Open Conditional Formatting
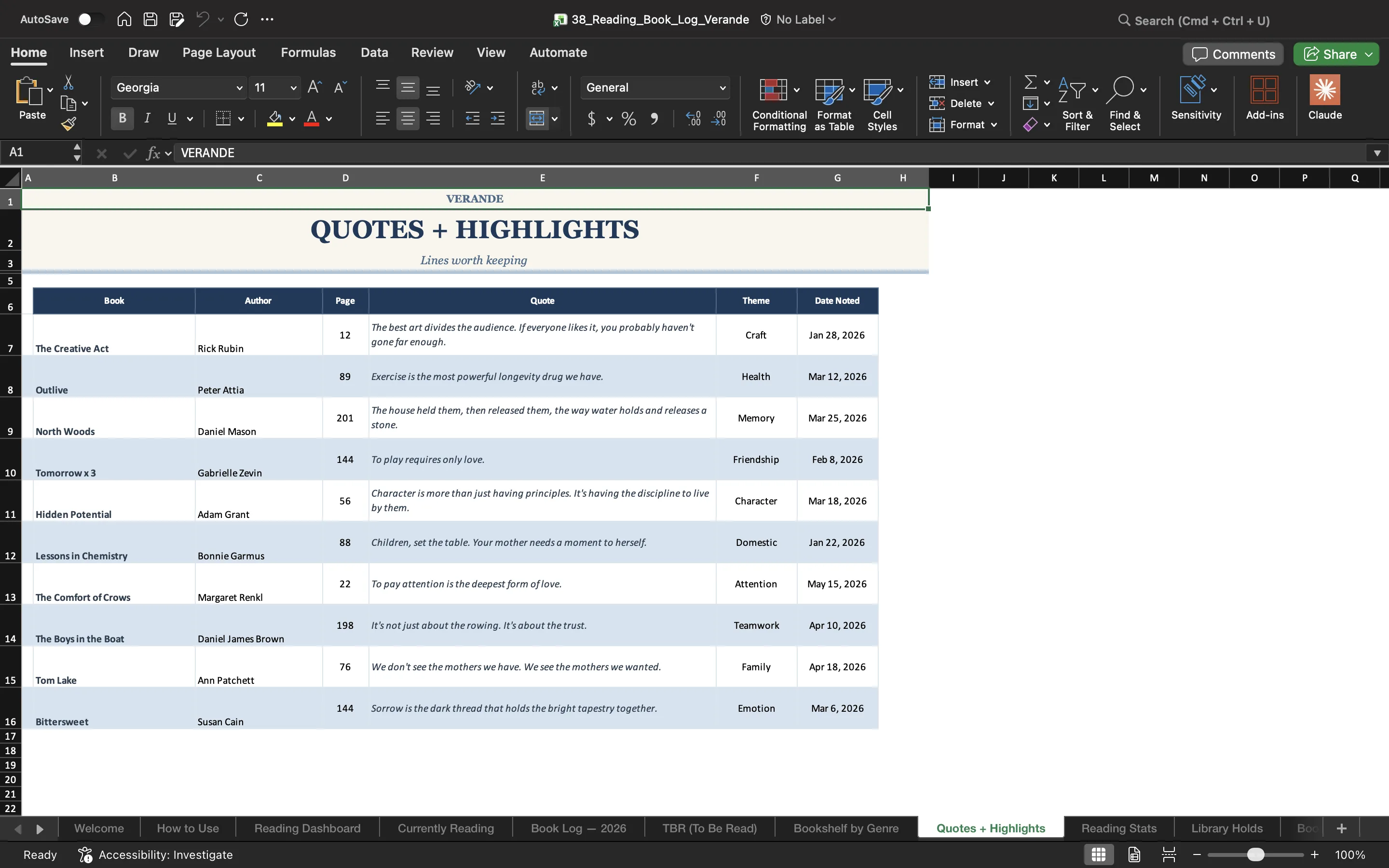 click(x=779, y=105)
